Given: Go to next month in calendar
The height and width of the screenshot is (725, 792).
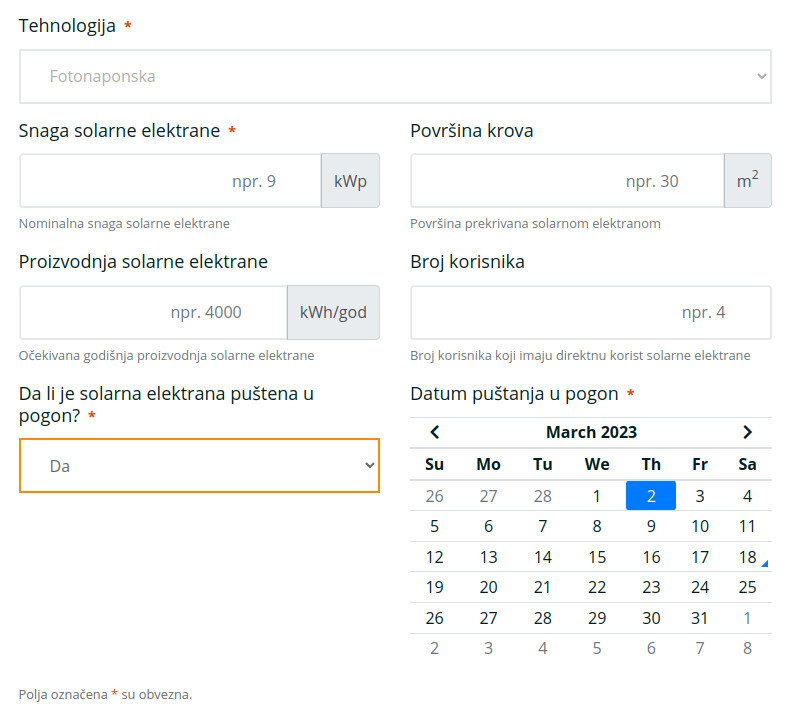Looking at the screenshot, I should coord(747,432).
